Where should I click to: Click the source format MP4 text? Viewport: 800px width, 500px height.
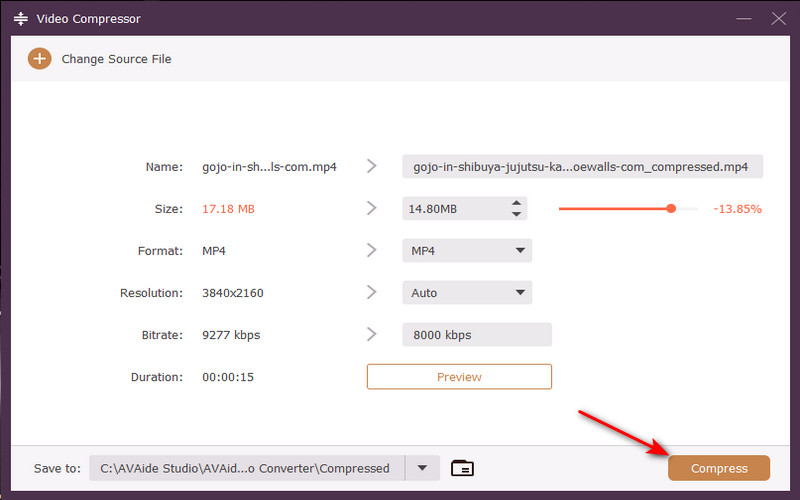[x=214, y=251]
